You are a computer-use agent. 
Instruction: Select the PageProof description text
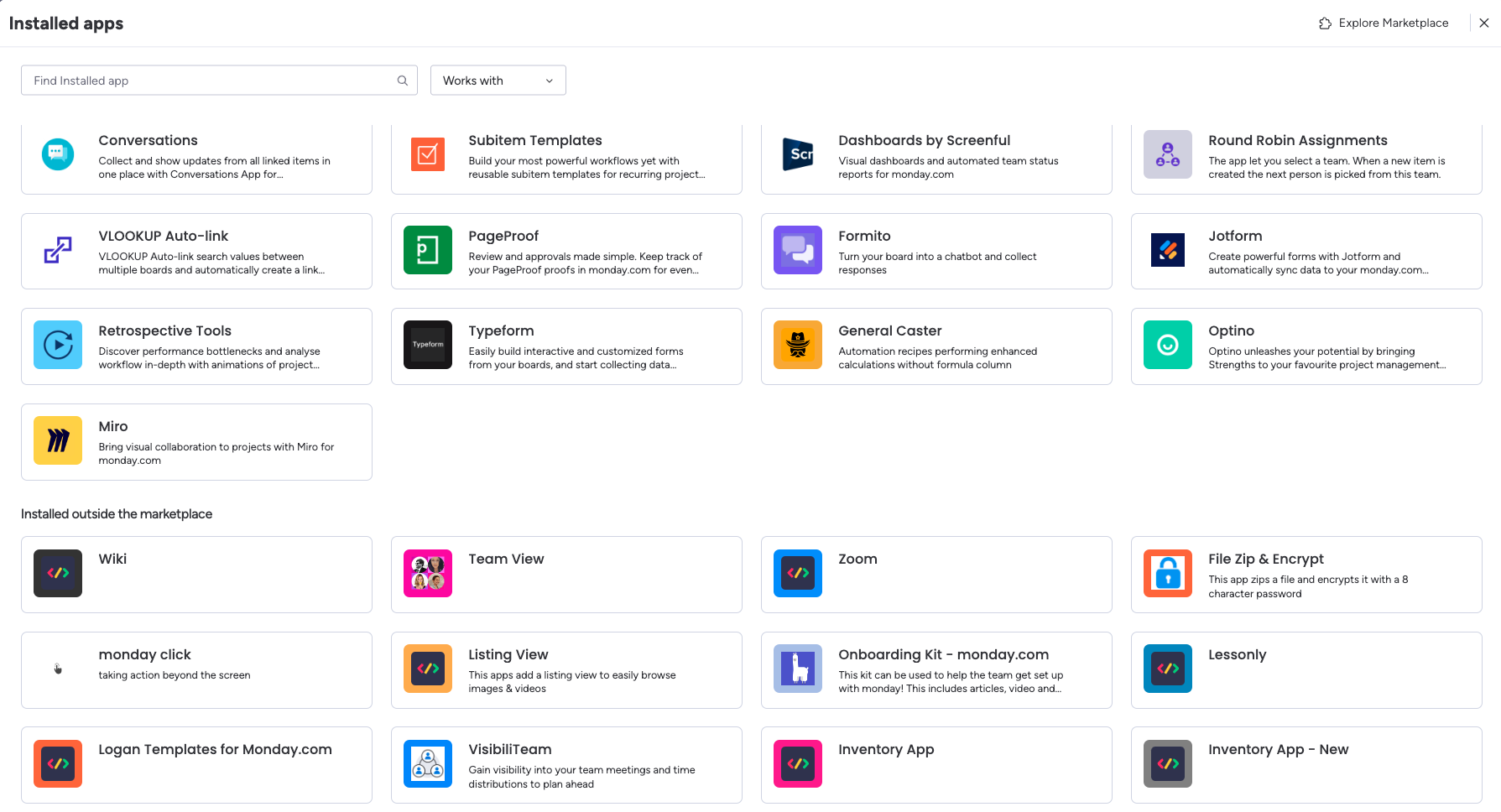click(586, 263)
